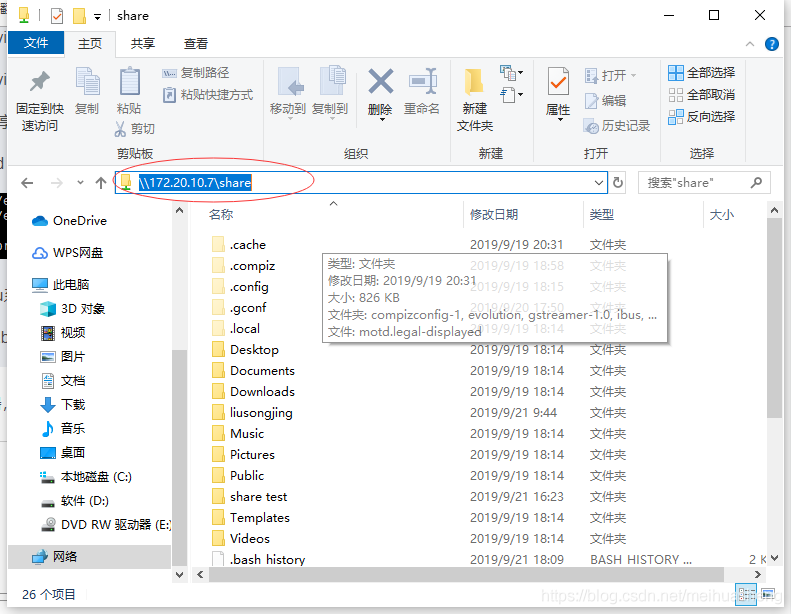Expand the address bar history dropdown
The height and width of the screenshot is (614, 791).
[x=599, y=183]
